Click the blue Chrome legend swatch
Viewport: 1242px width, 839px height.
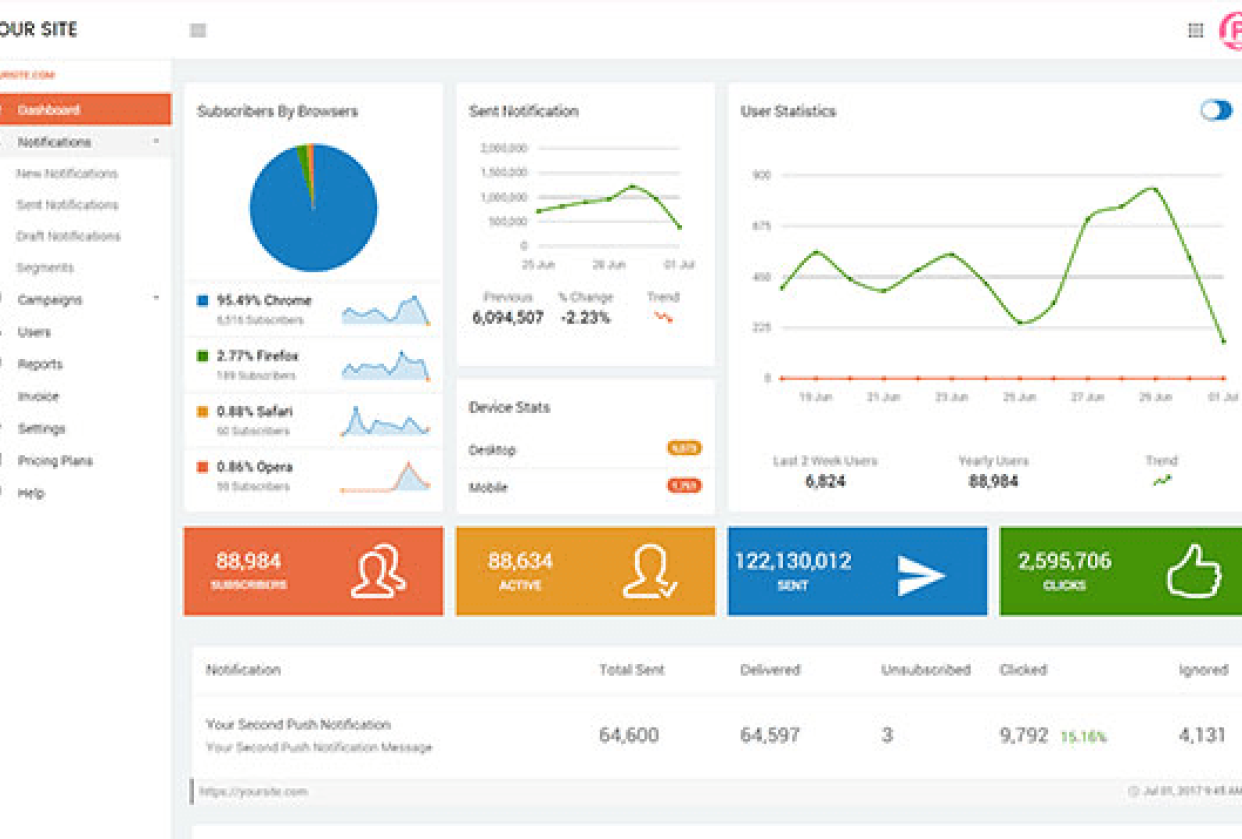[x=203, y=300]
